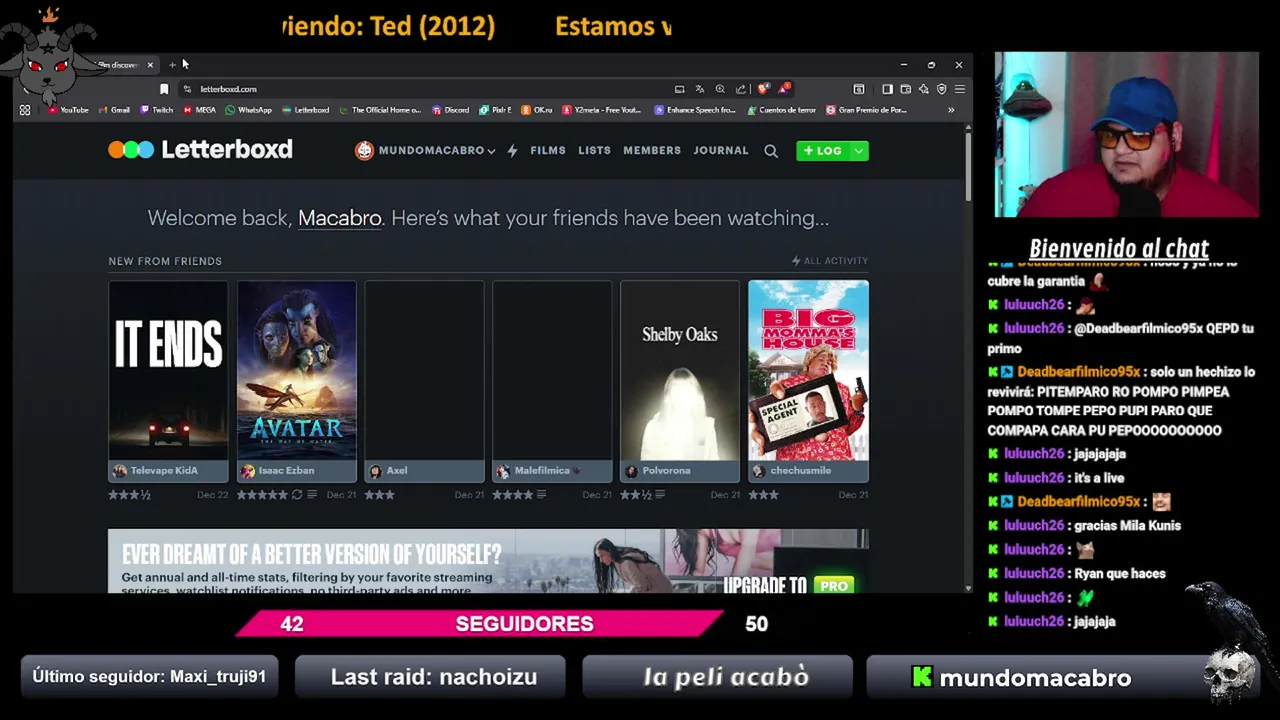The image size is (1280, 720).
Task: Open the Gmail bookmark
Action: [114, 110]
